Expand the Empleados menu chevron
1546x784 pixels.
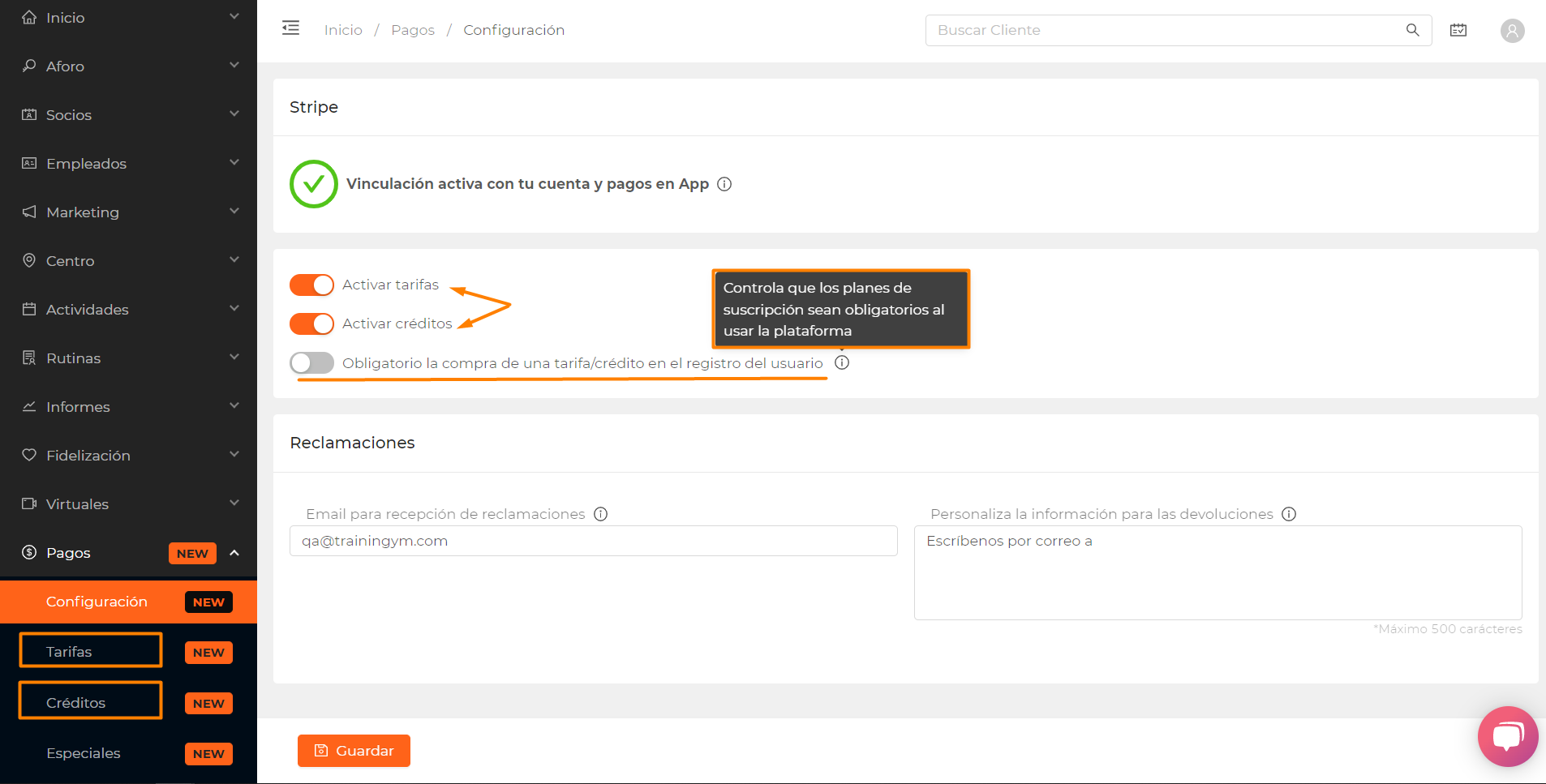click(234, 162)
